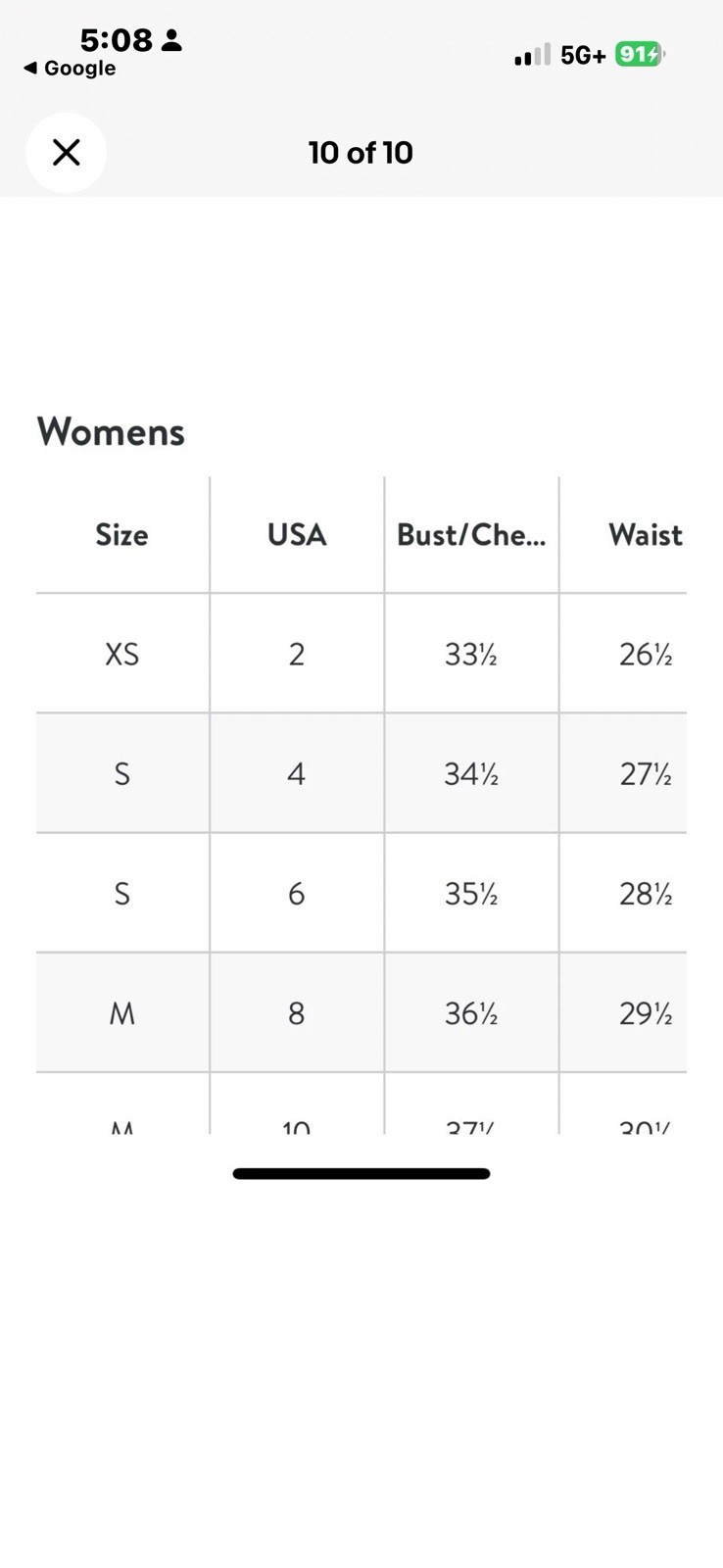Tap the 5:08 clock in status bar
The height and width of the screenshot is (1568, 723).
[116, 40]
